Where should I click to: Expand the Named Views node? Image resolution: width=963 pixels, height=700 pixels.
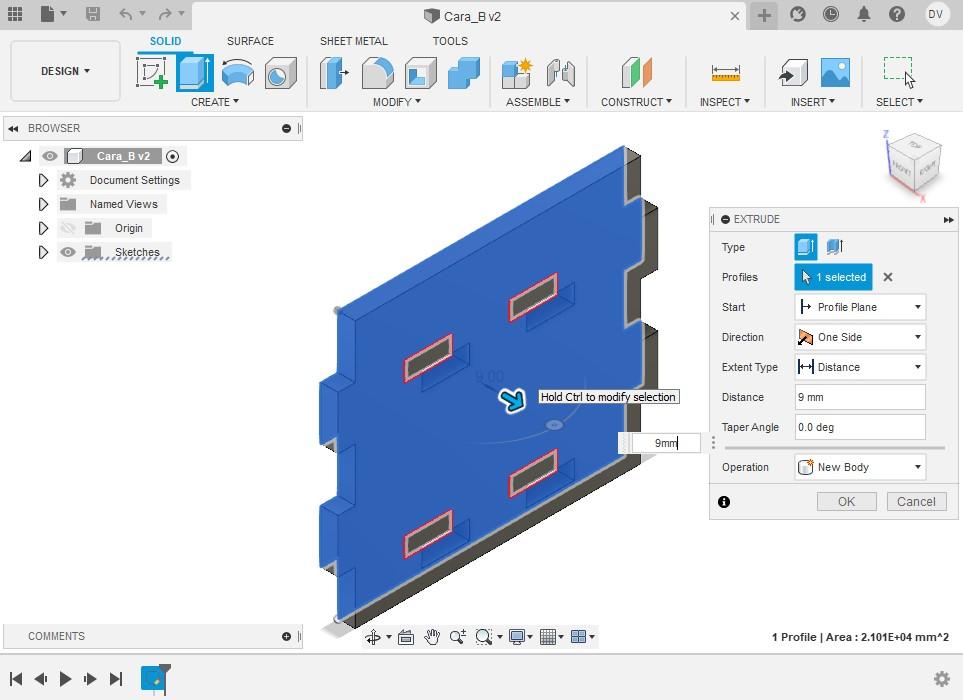pos(43,204)
